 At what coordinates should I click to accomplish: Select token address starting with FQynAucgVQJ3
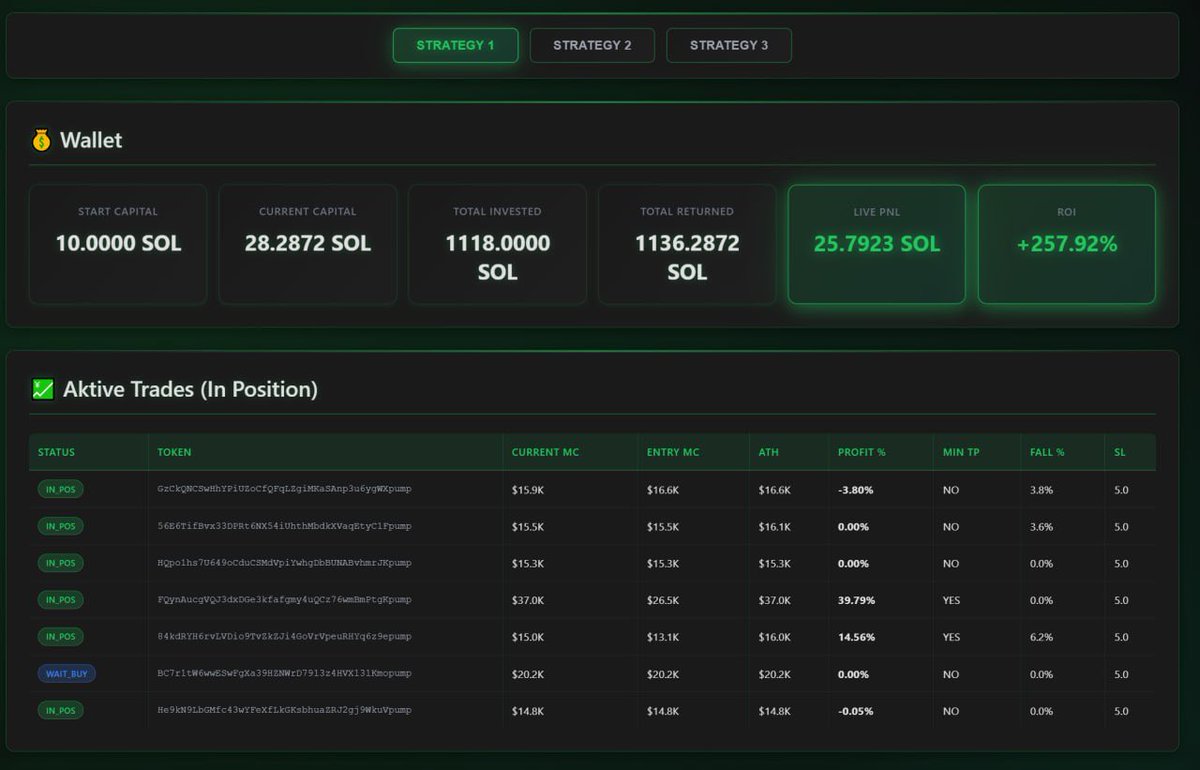tap(284, 600)
